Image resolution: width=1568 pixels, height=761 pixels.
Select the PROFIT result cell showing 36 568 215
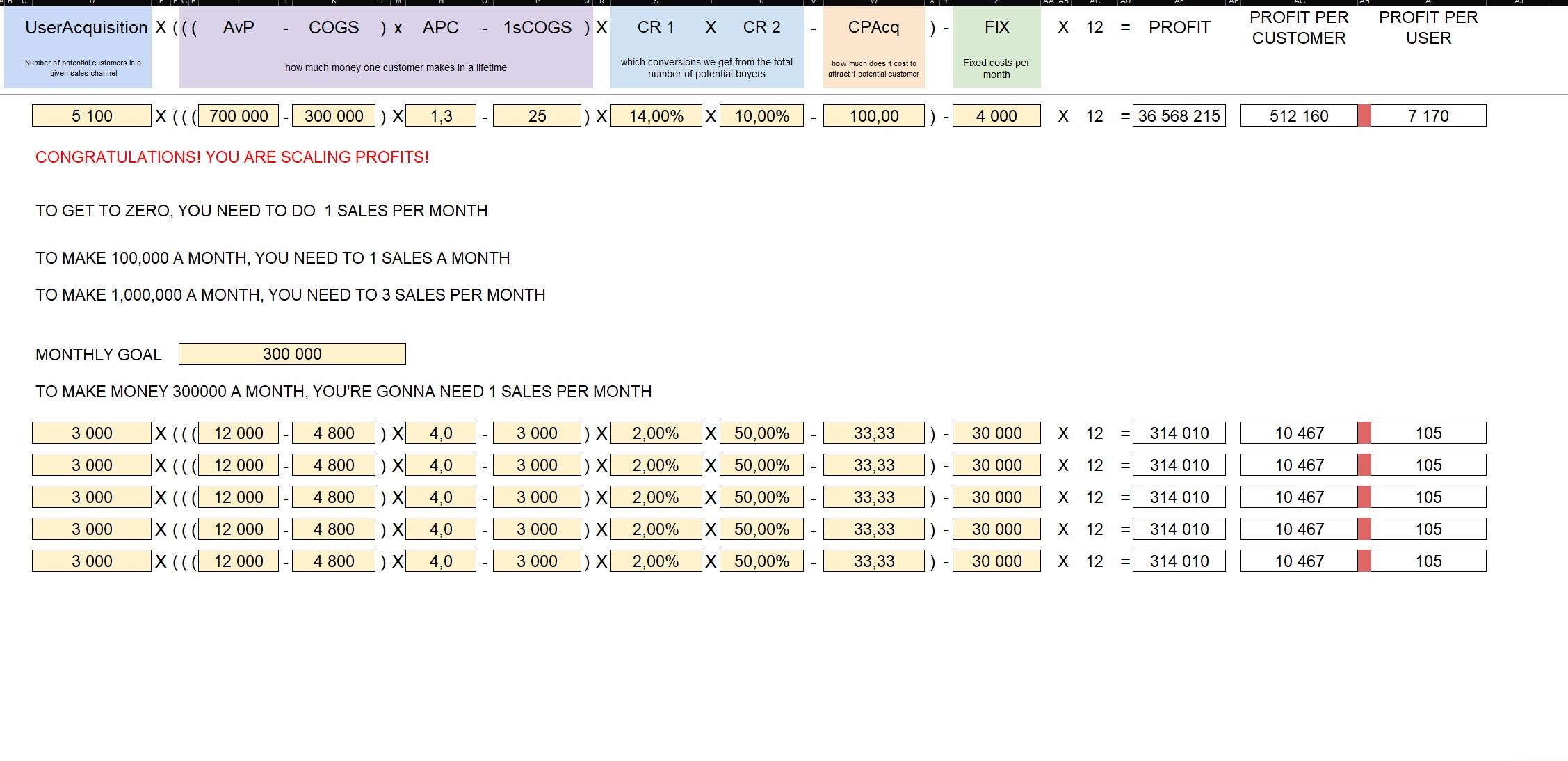(x=1178, y=115)
